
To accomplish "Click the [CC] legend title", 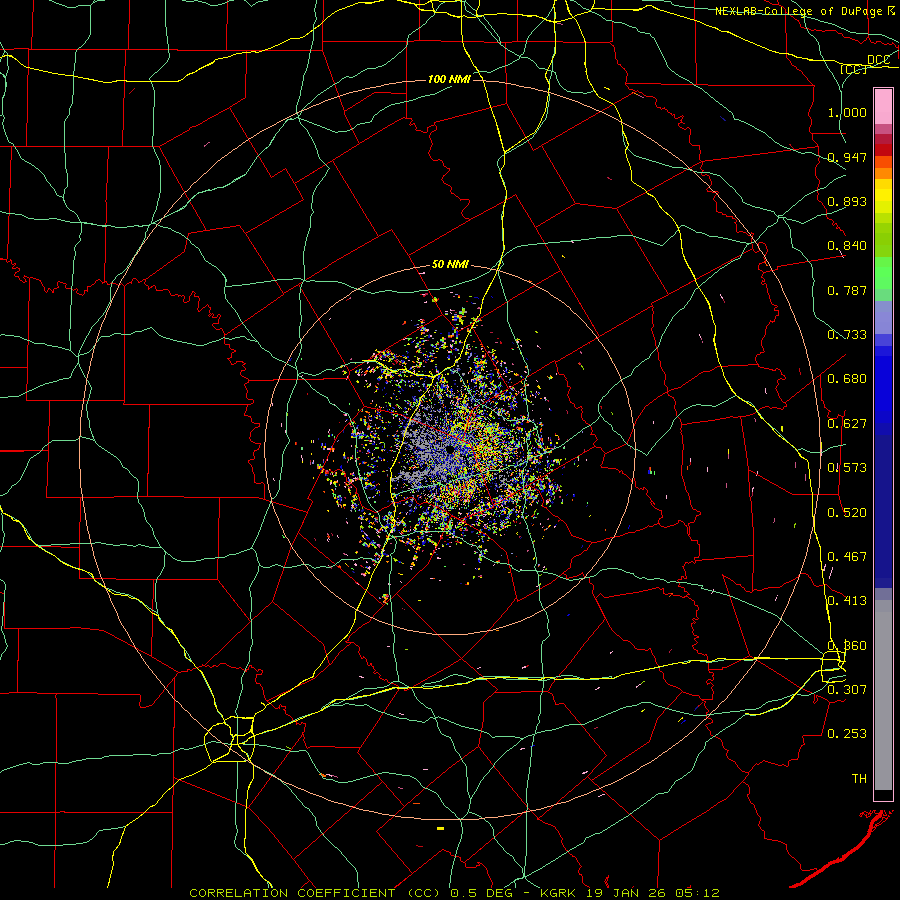I will [853, 69].
